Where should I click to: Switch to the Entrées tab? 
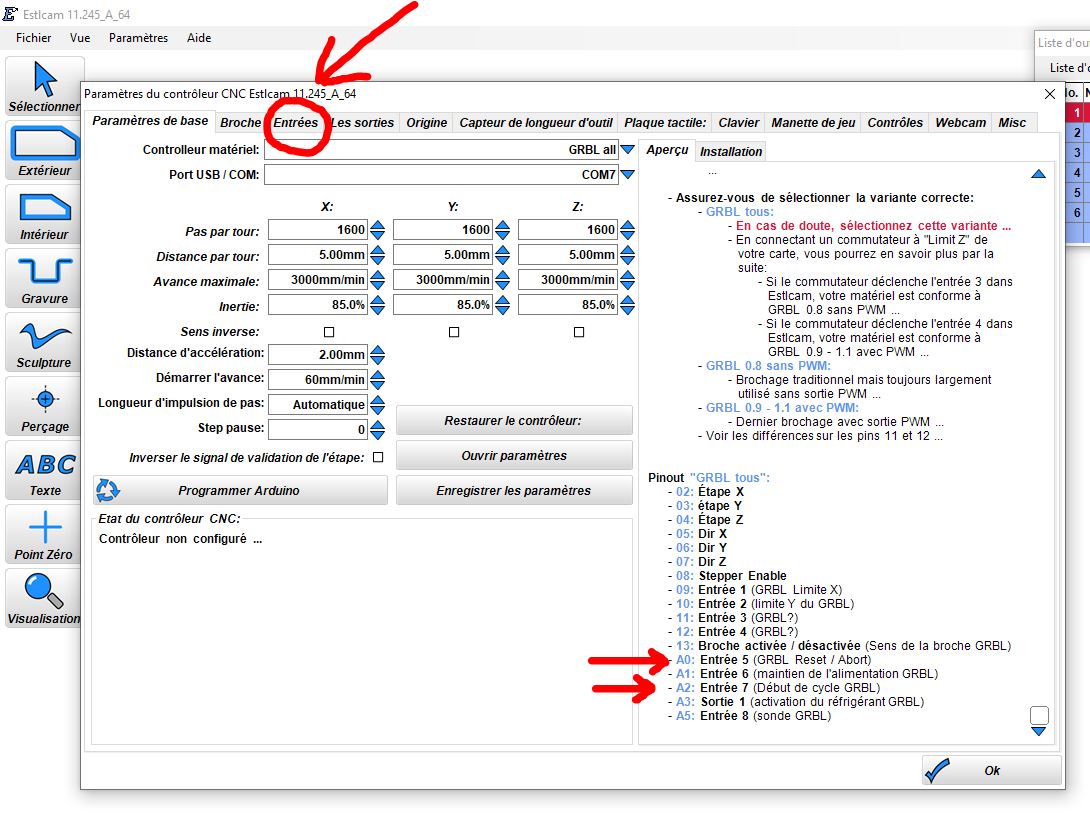point(295,122)
